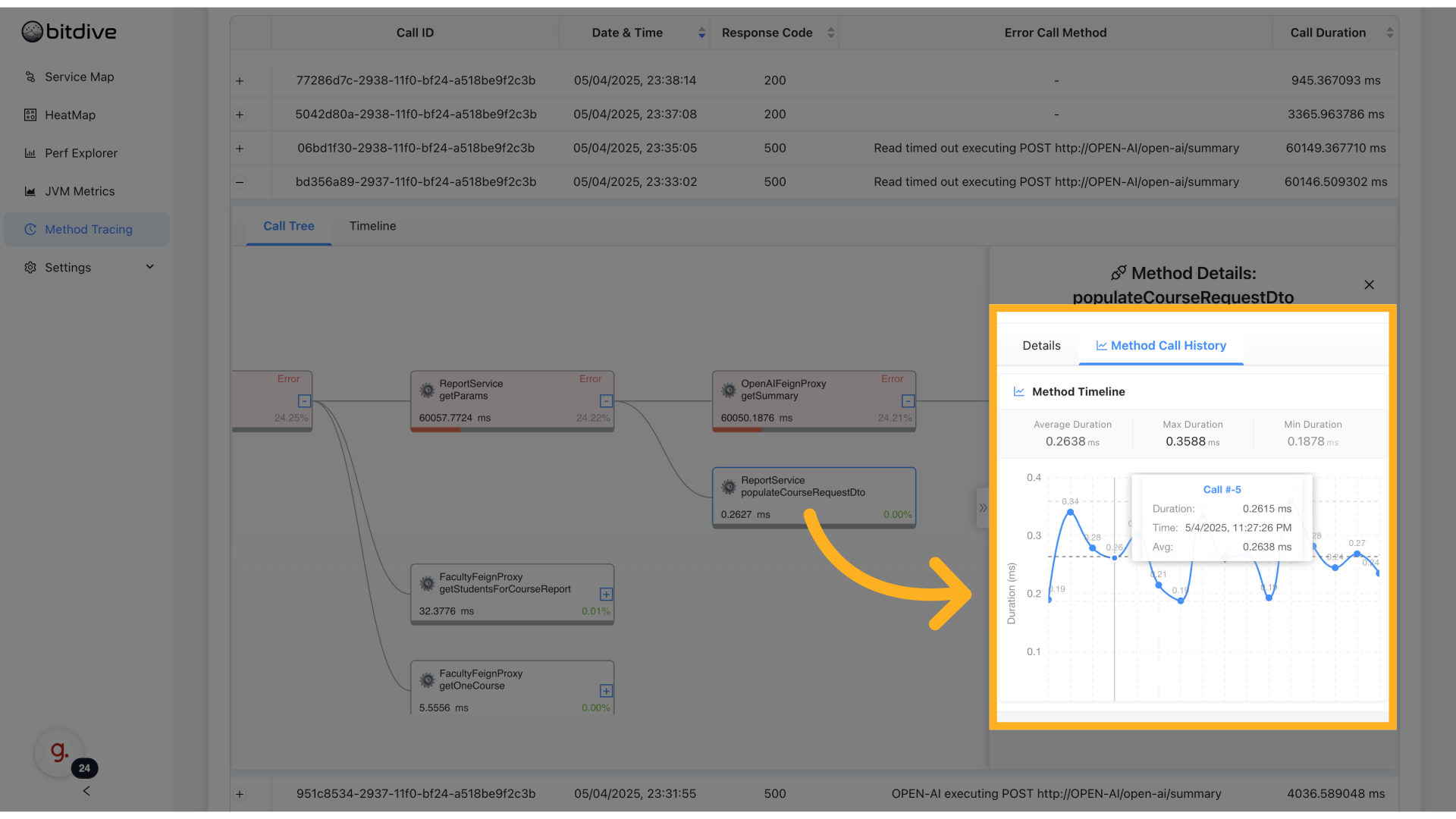Click gear icon on getOneCourse node

click(x=427, y=679)
